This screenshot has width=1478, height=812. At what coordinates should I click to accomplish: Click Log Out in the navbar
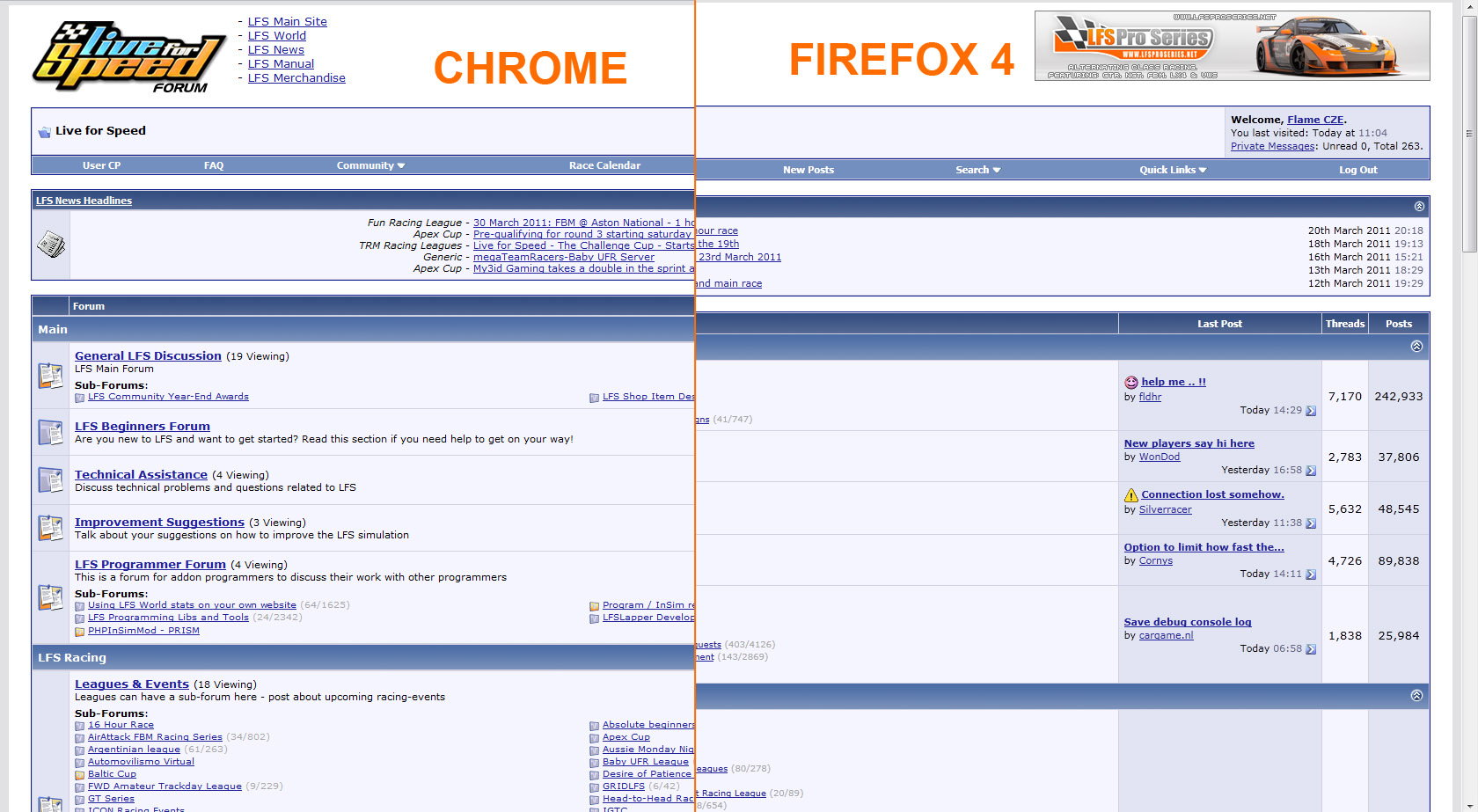1358,170
